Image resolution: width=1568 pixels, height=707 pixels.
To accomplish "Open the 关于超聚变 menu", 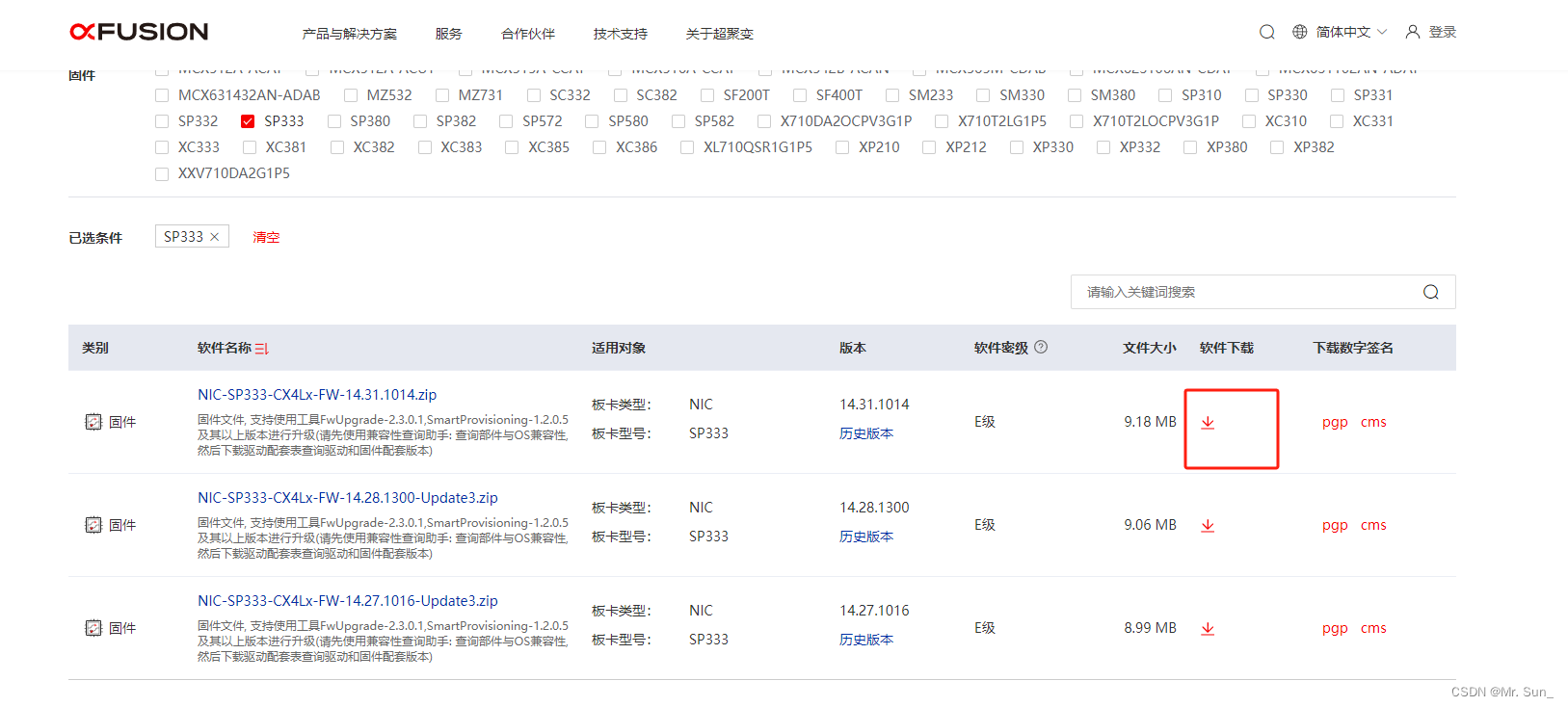I will point(720,34).
